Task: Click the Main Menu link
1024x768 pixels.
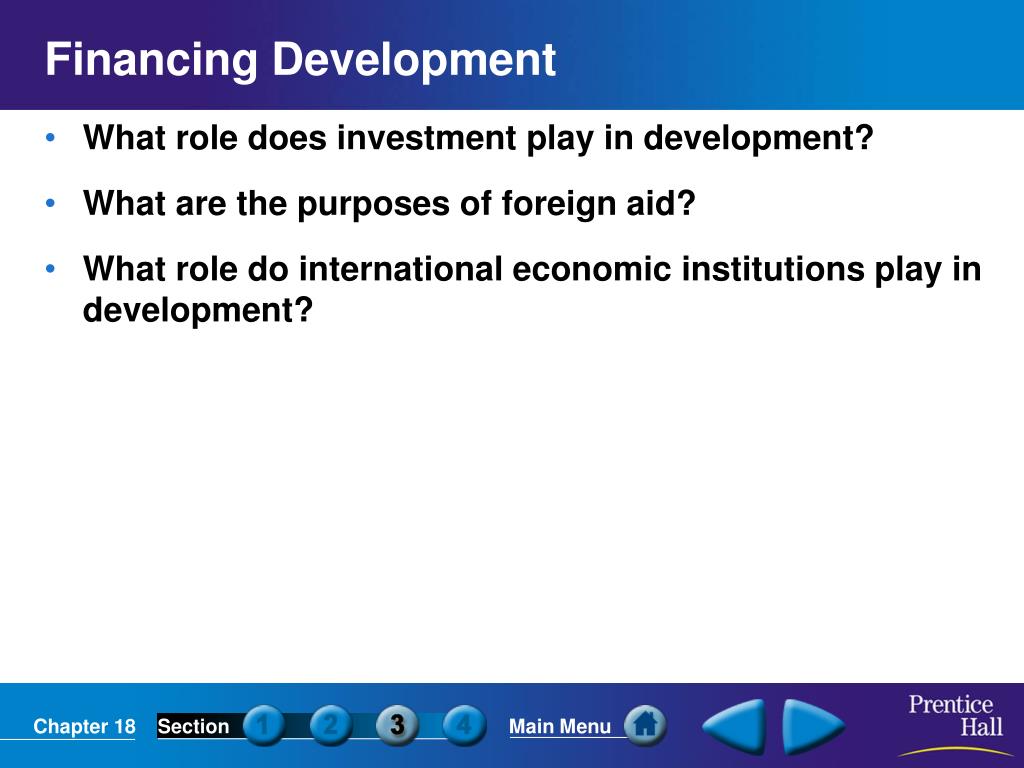Action: (x=560, y=726)
